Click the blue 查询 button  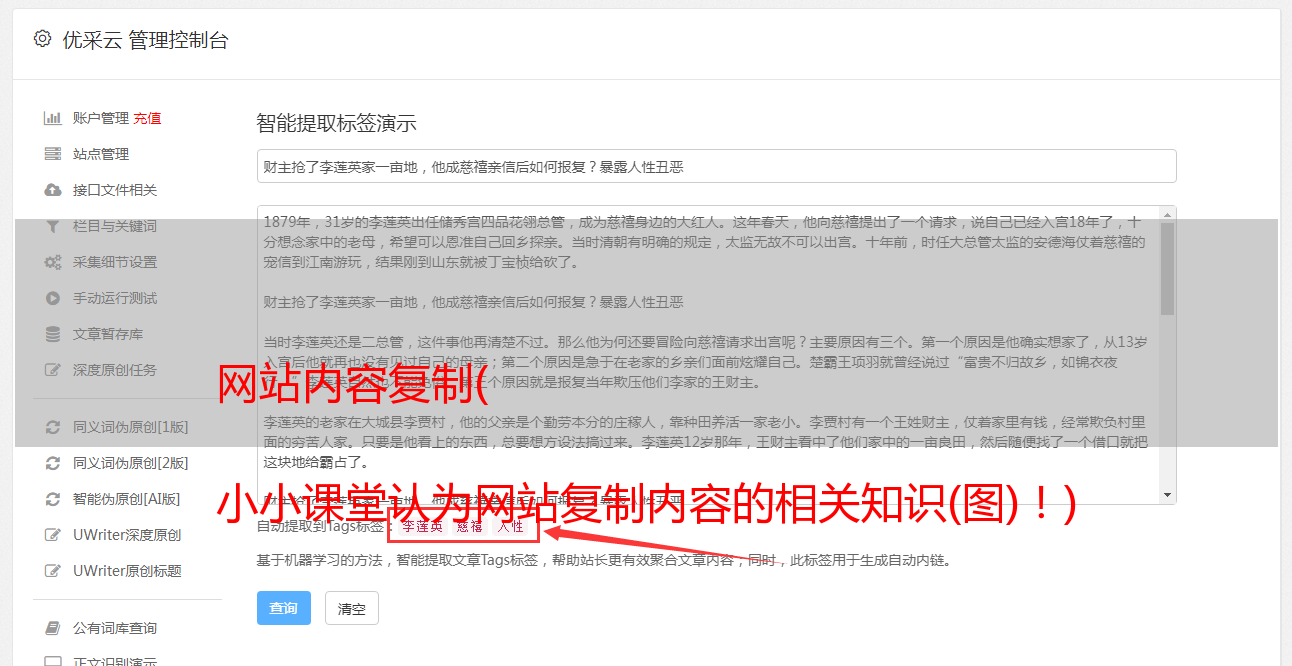point(283,608)
